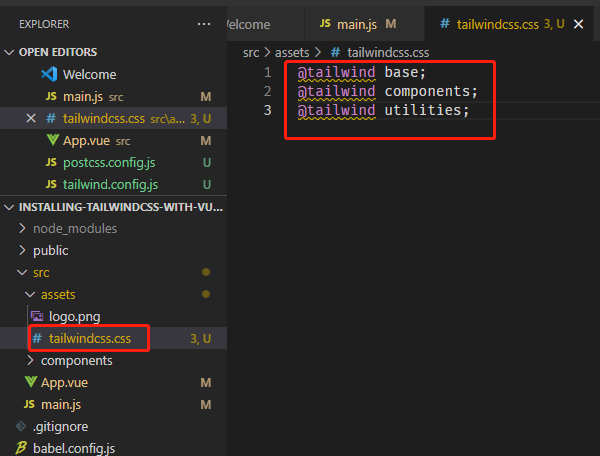This screenshot has width=600, height=456.
Task: Click line number 2 in the gutter
Action: tap(267, 91)
